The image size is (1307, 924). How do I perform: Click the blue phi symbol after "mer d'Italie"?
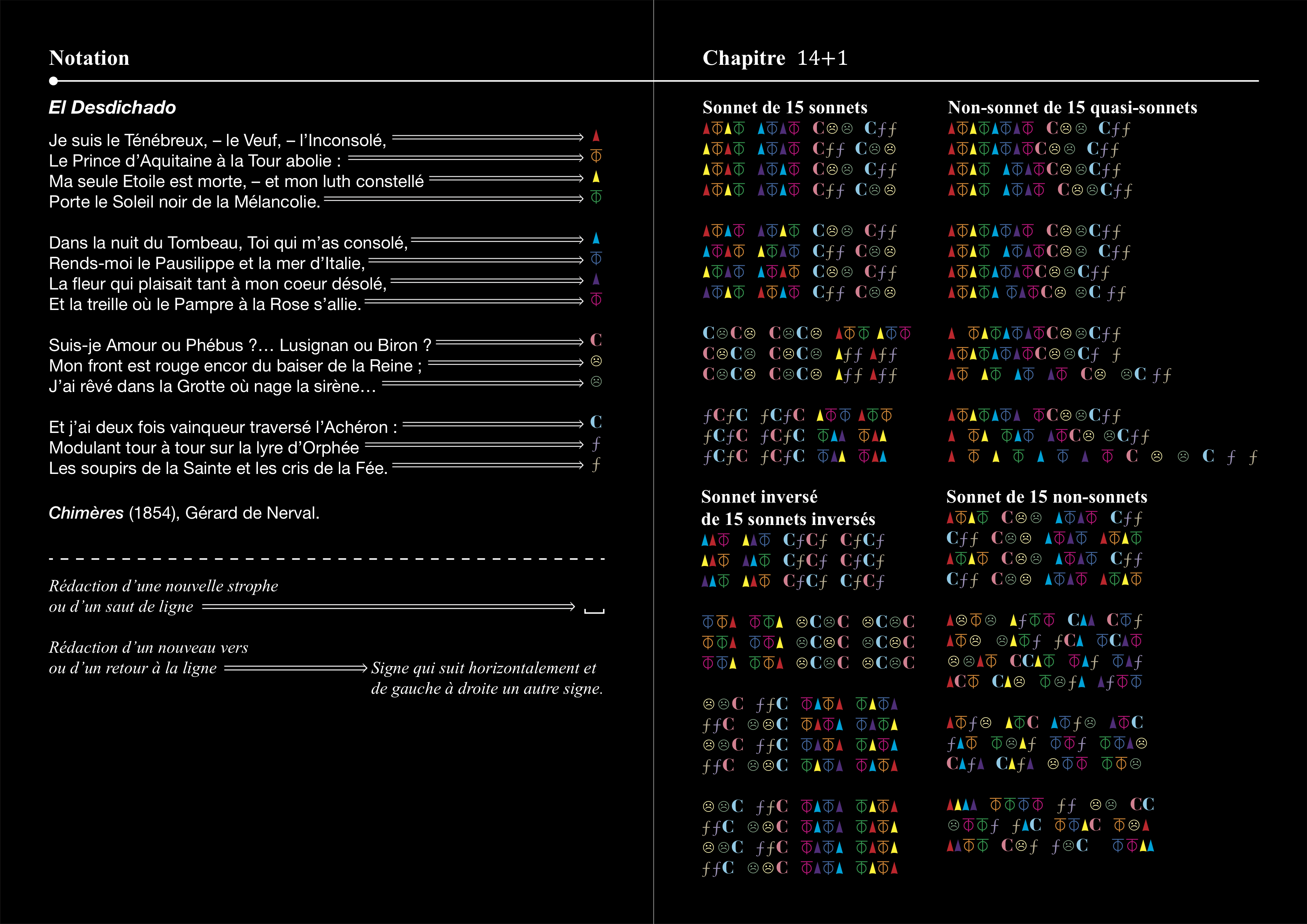(x=596, y=259)
